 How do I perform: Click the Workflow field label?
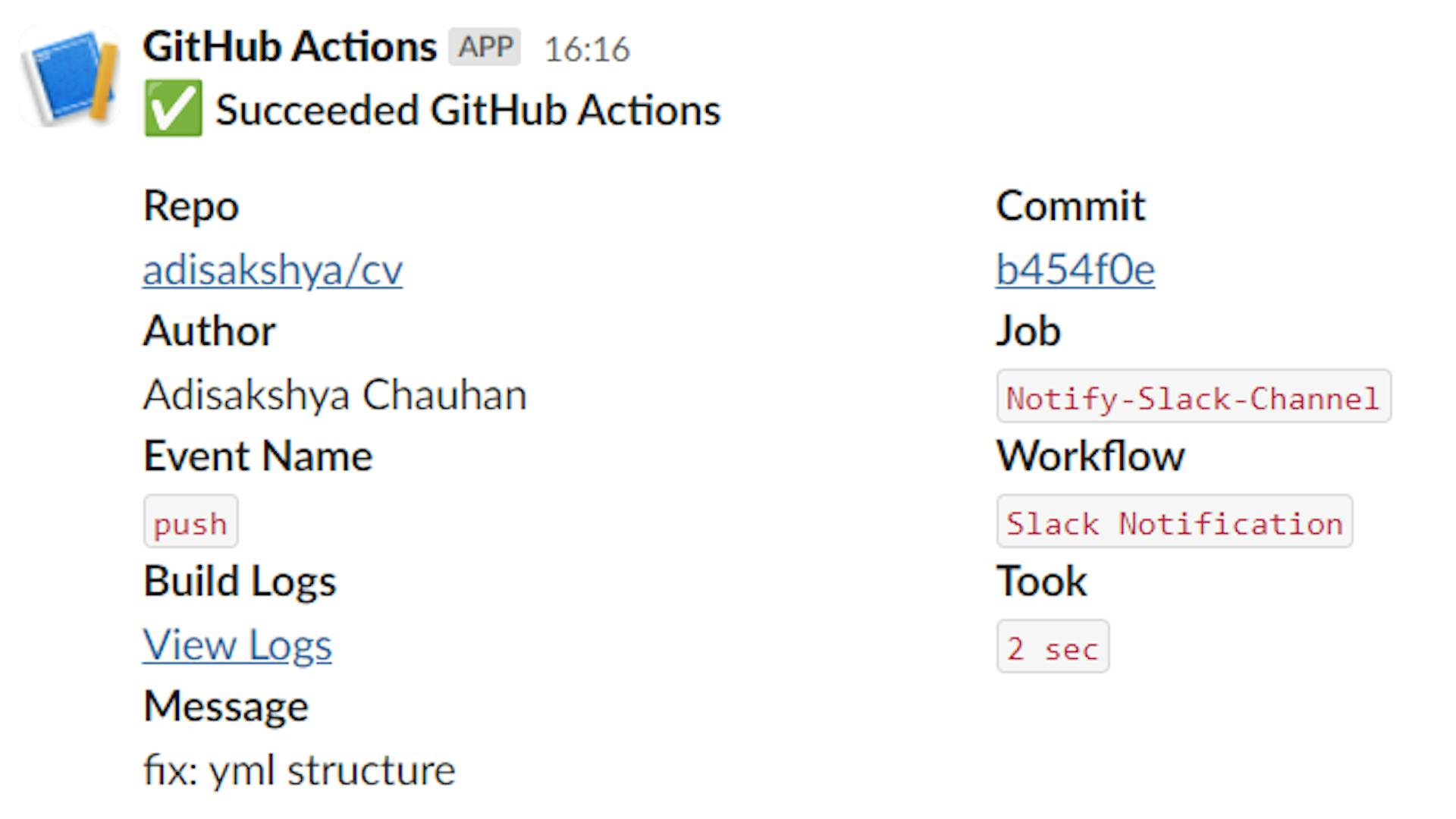(x=1090, y=457)
